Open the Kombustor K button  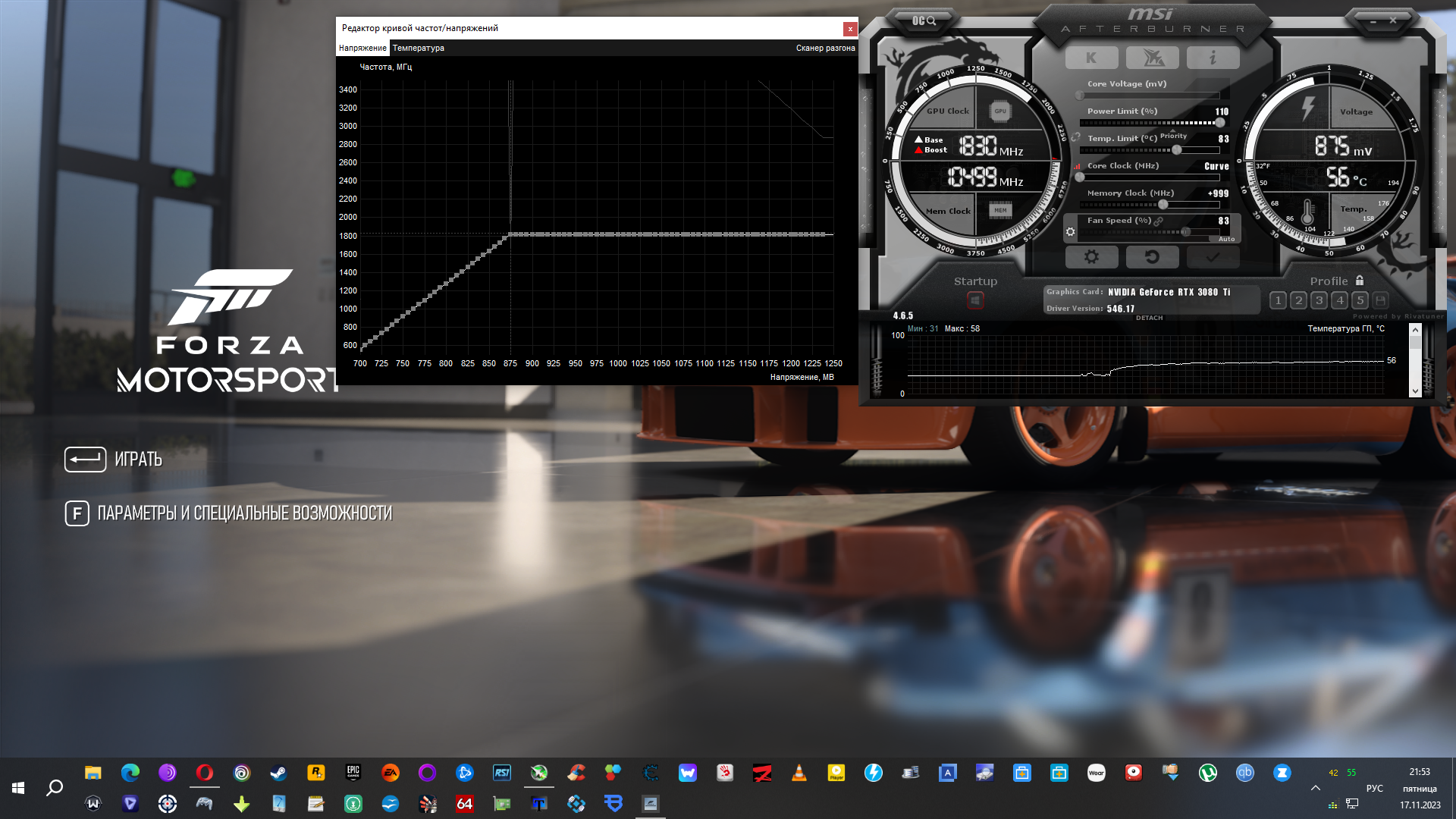click(1091, 58)
